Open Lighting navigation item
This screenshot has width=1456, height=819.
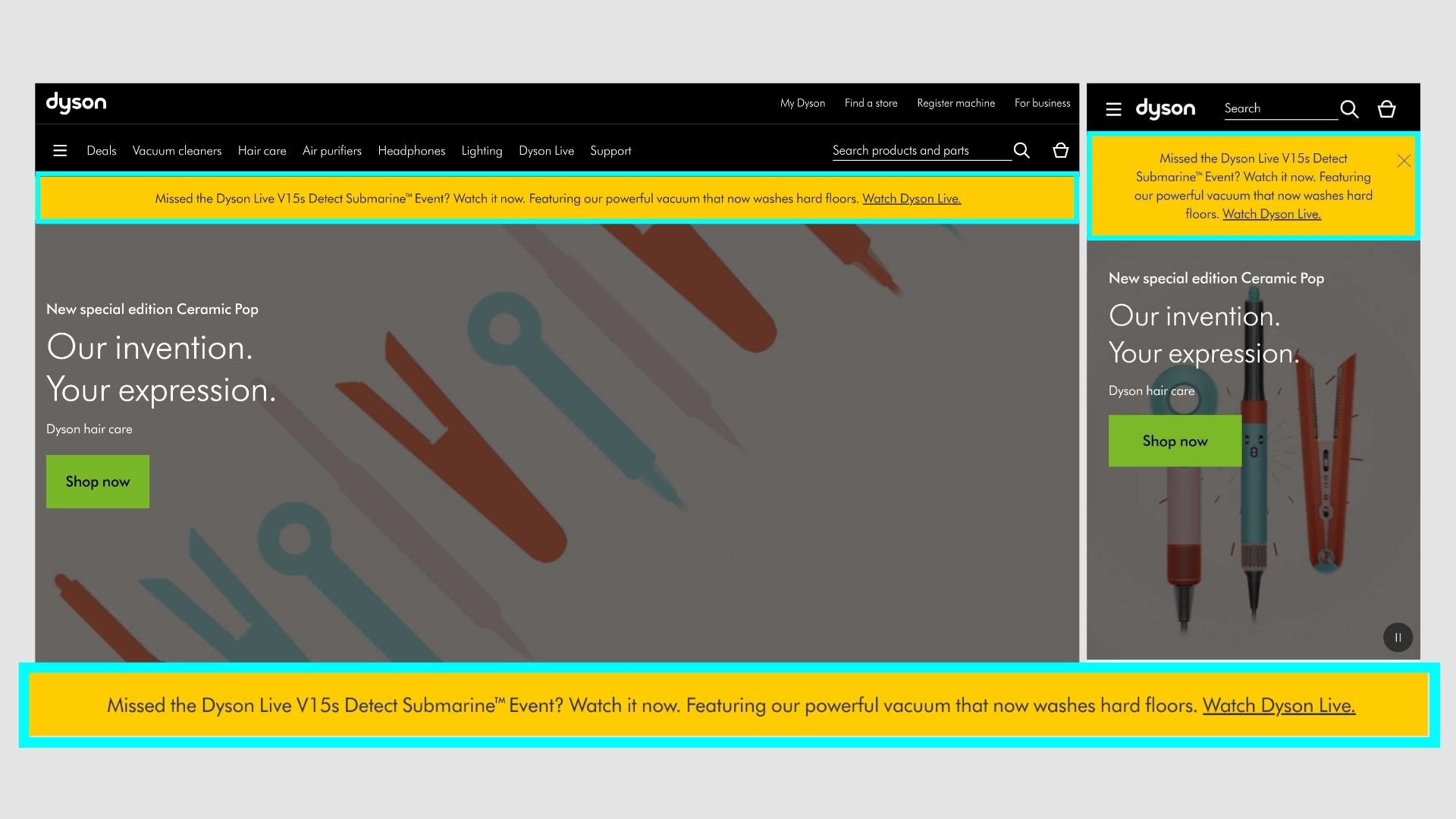click(x=482, y=151)
